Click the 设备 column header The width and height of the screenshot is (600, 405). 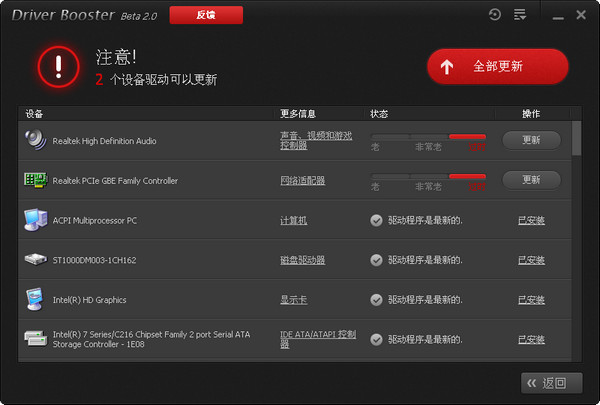point(34,114)
